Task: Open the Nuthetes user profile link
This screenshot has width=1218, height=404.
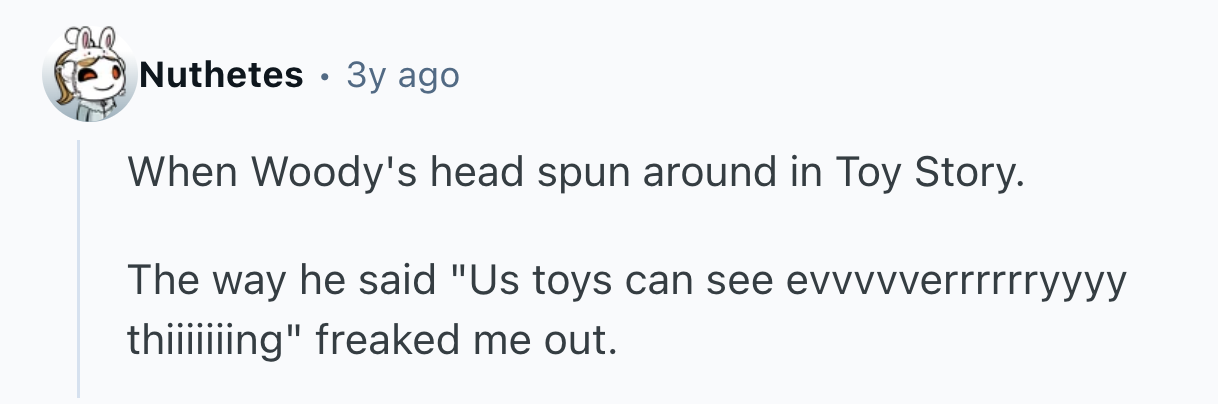Action: [x=221, y=74]
